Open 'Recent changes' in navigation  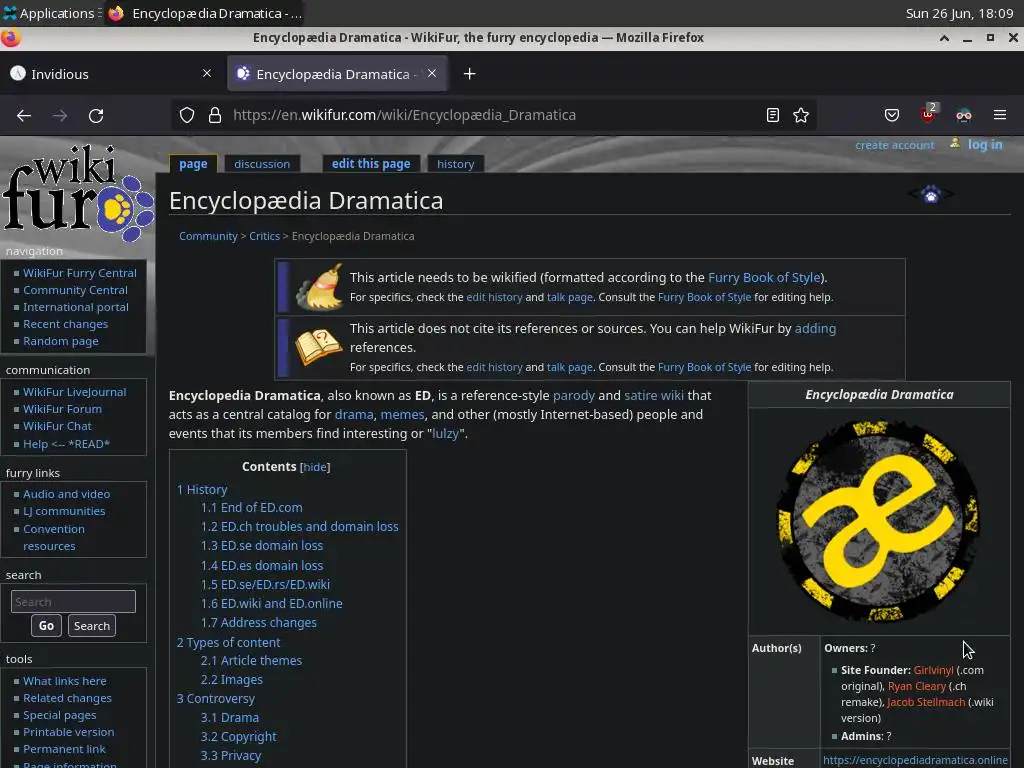pos(65,324)
